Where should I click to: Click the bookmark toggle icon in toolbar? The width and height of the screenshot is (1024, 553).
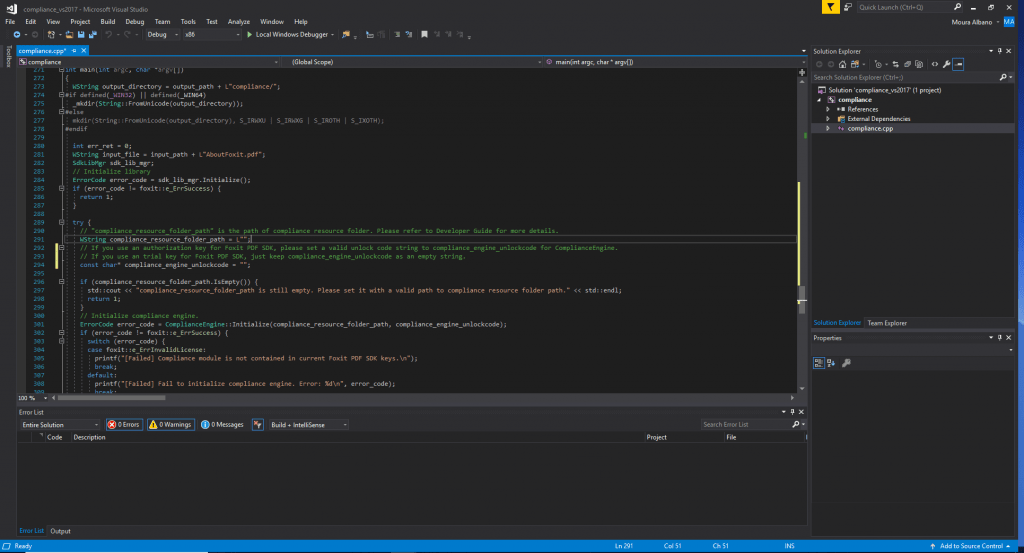pos(424,35)
